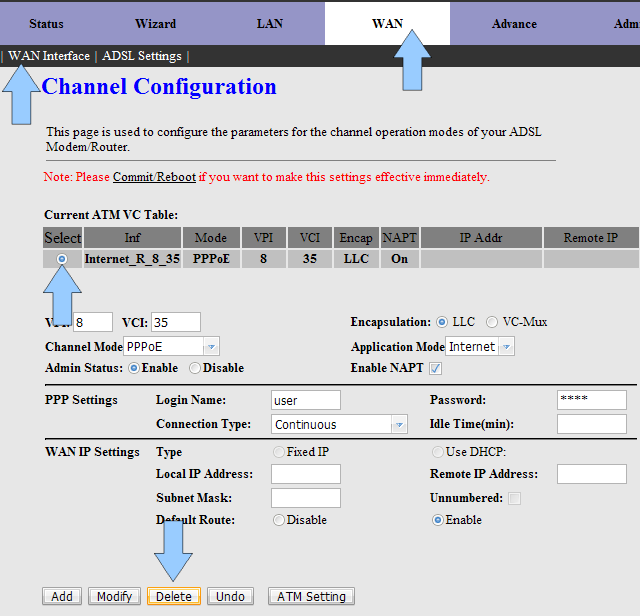
Task: Select Fixed IP type
Action: tap(279, 452)
